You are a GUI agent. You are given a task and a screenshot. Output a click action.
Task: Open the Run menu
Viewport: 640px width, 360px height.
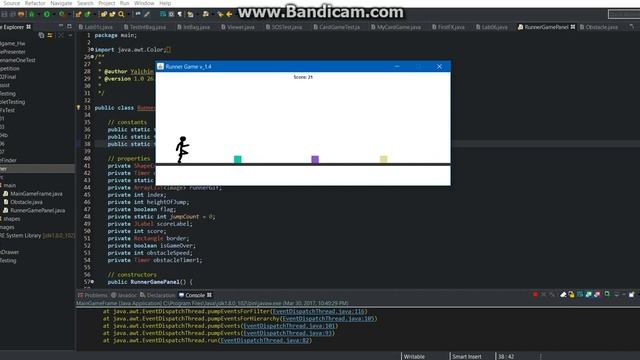[x=124, y=3]
